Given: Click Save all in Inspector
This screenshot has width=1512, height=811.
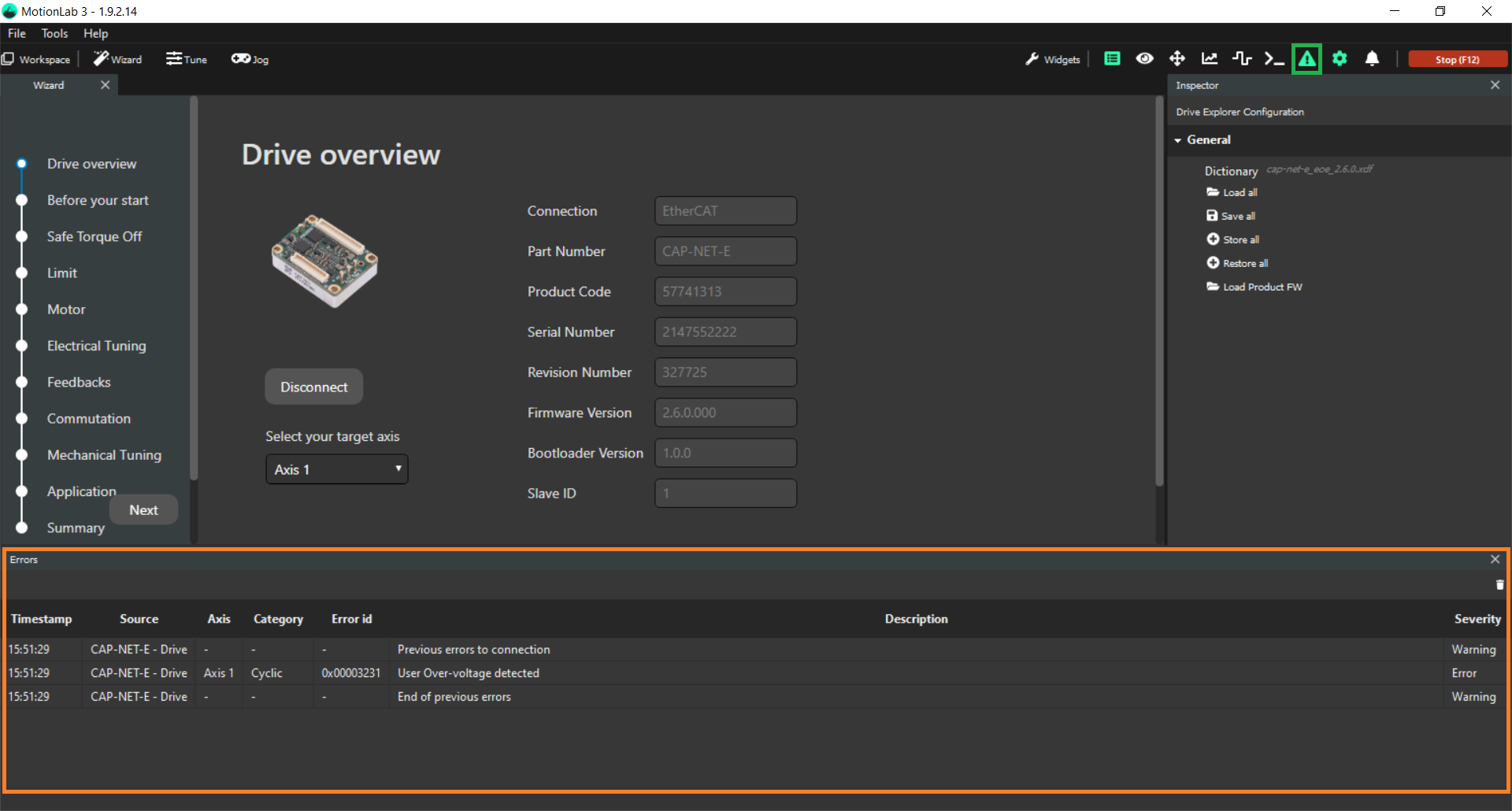Looking at the screenshot, I should [x=1231, y=216].
